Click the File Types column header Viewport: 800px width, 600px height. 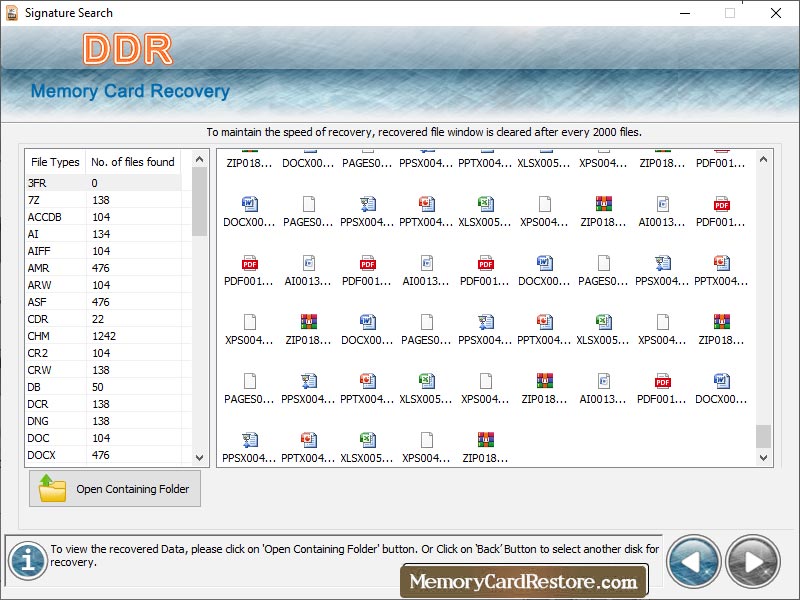(55, 162)
